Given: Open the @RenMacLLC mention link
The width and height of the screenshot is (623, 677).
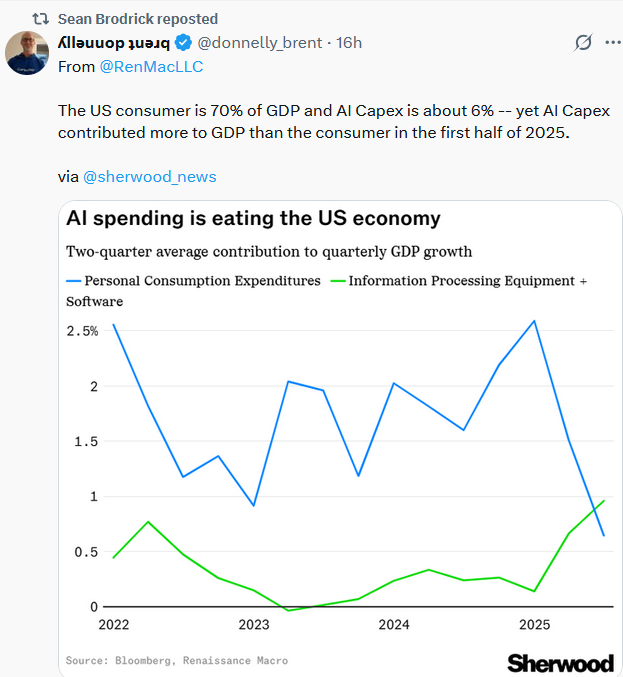Looking at the screenshot, I should pyautogui.click(x=150, y=67).
